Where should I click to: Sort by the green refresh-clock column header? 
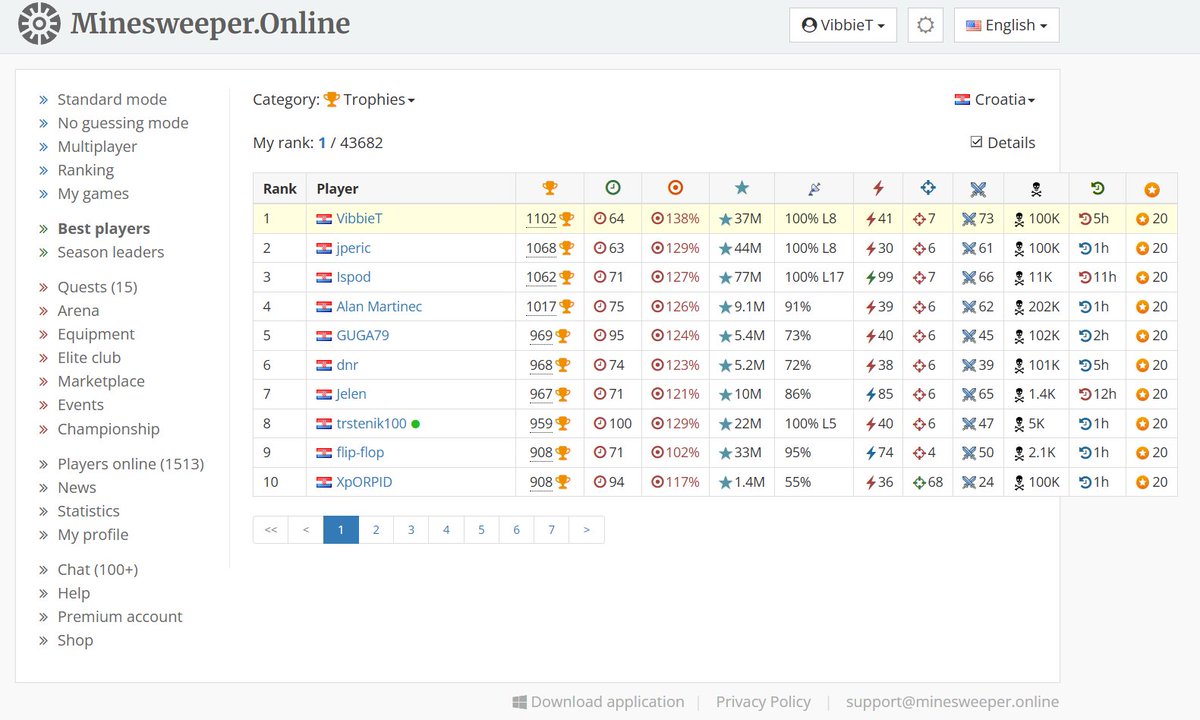(1097, 188)
